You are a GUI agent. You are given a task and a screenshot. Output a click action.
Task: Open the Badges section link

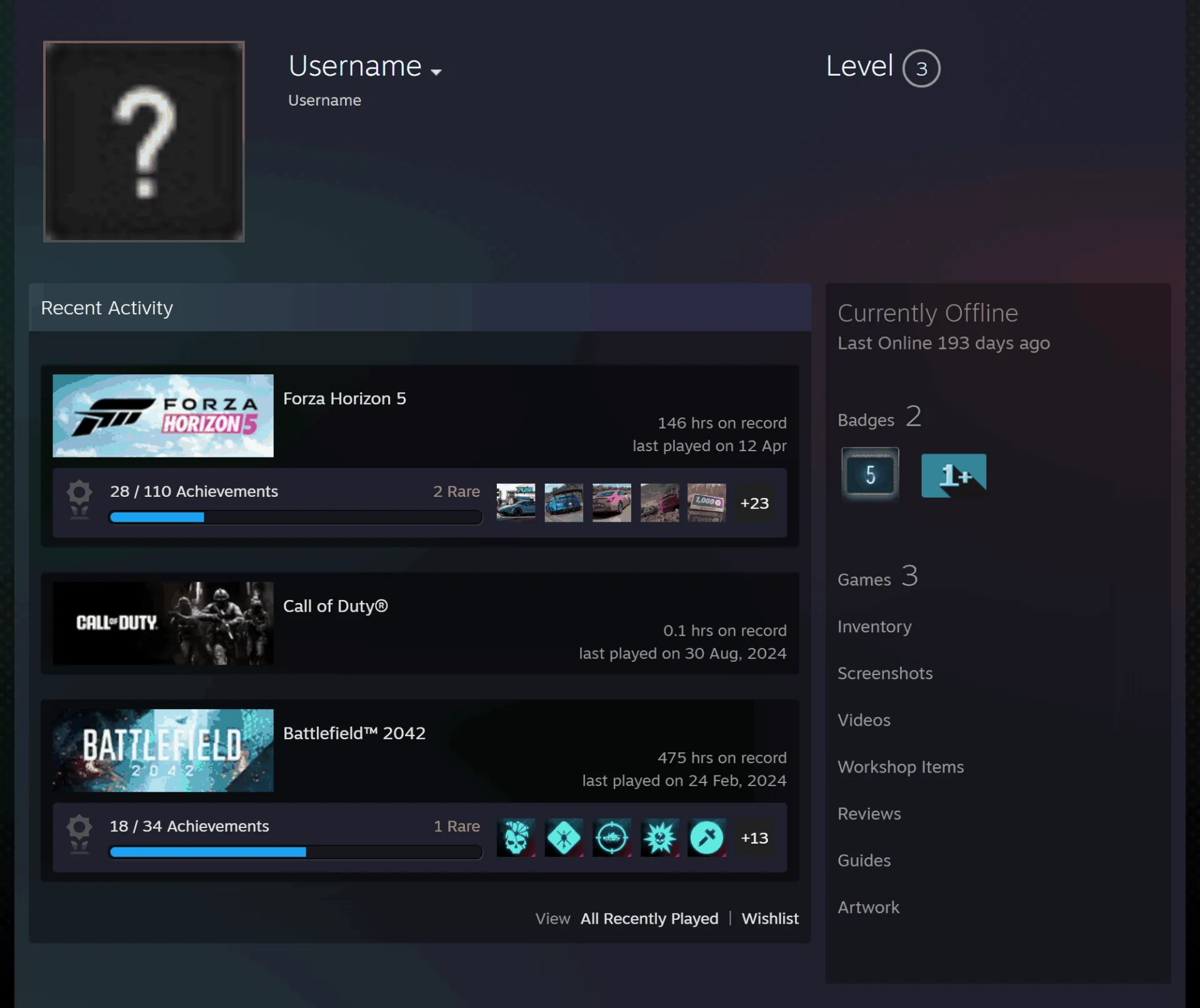point(879,417)
